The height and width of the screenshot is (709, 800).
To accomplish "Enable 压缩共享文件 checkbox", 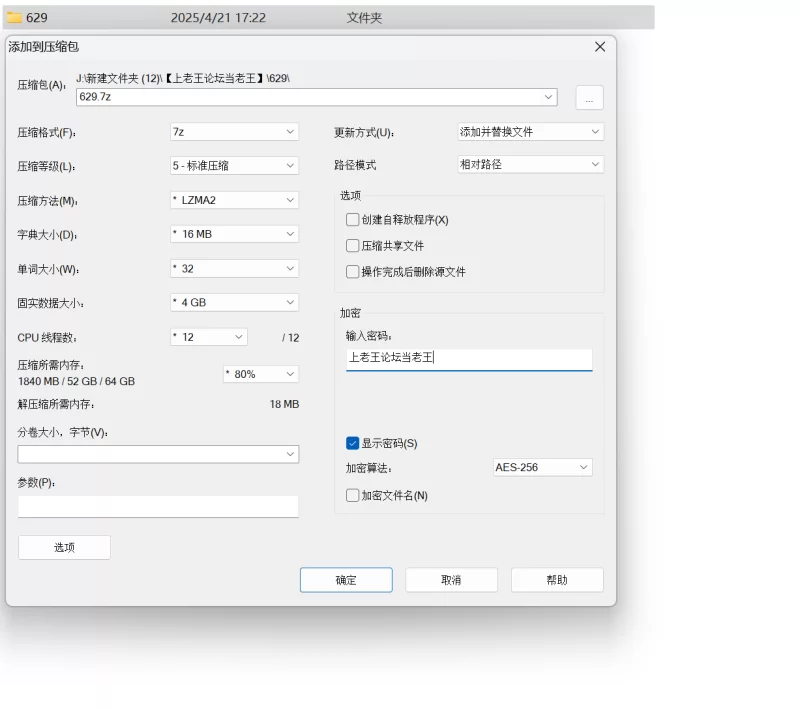I will tap(353, 246).
